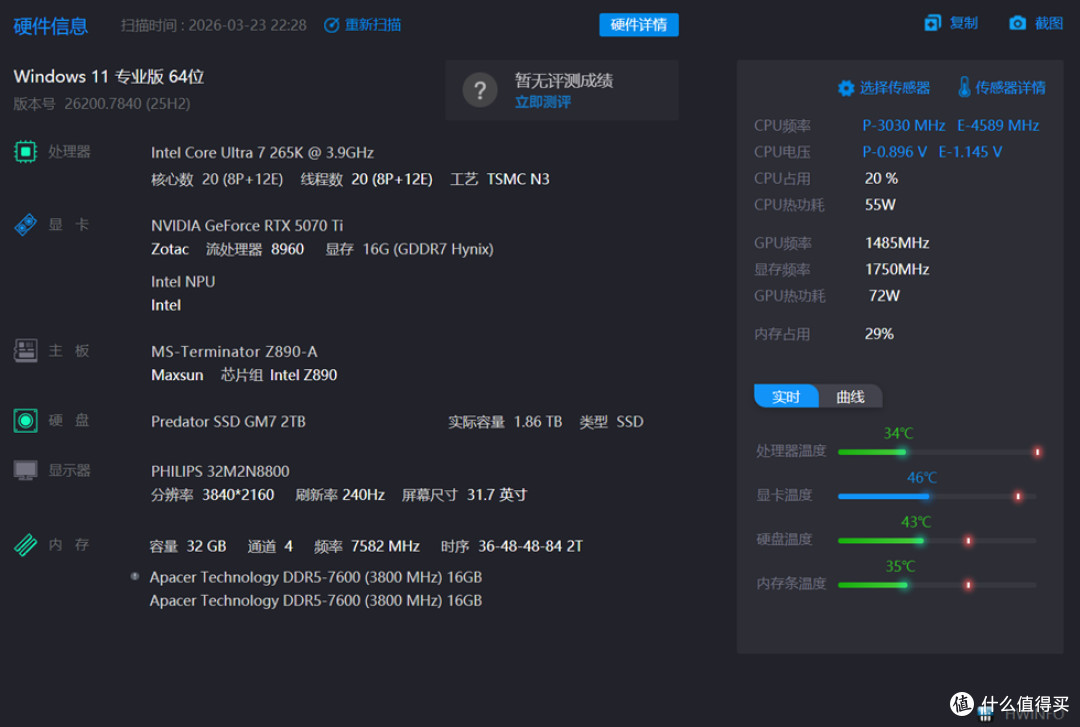Click first Apacer DDR5-7600 16GB row
This screenshot has height=727, width=1080.
coord(315,577)
